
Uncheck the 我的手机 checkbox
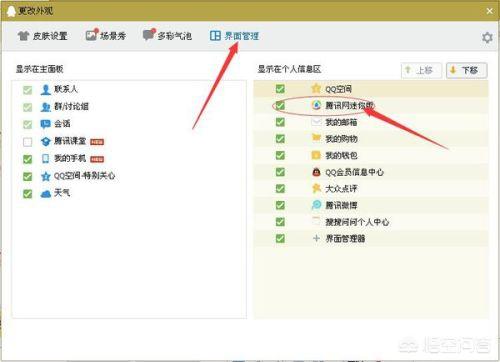click(28, 159)
